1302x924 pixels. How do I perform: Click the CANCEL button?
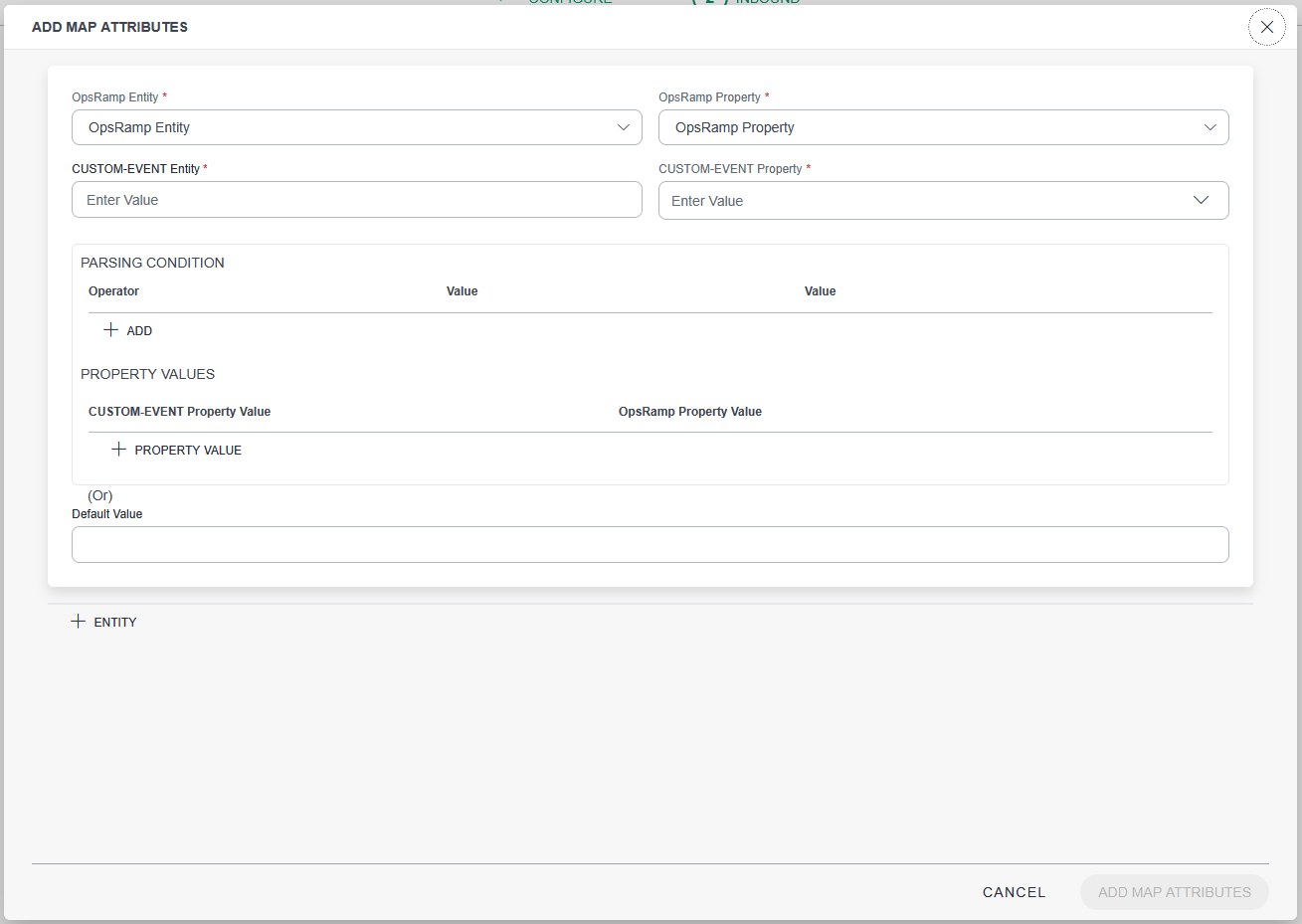point(1015,892)
